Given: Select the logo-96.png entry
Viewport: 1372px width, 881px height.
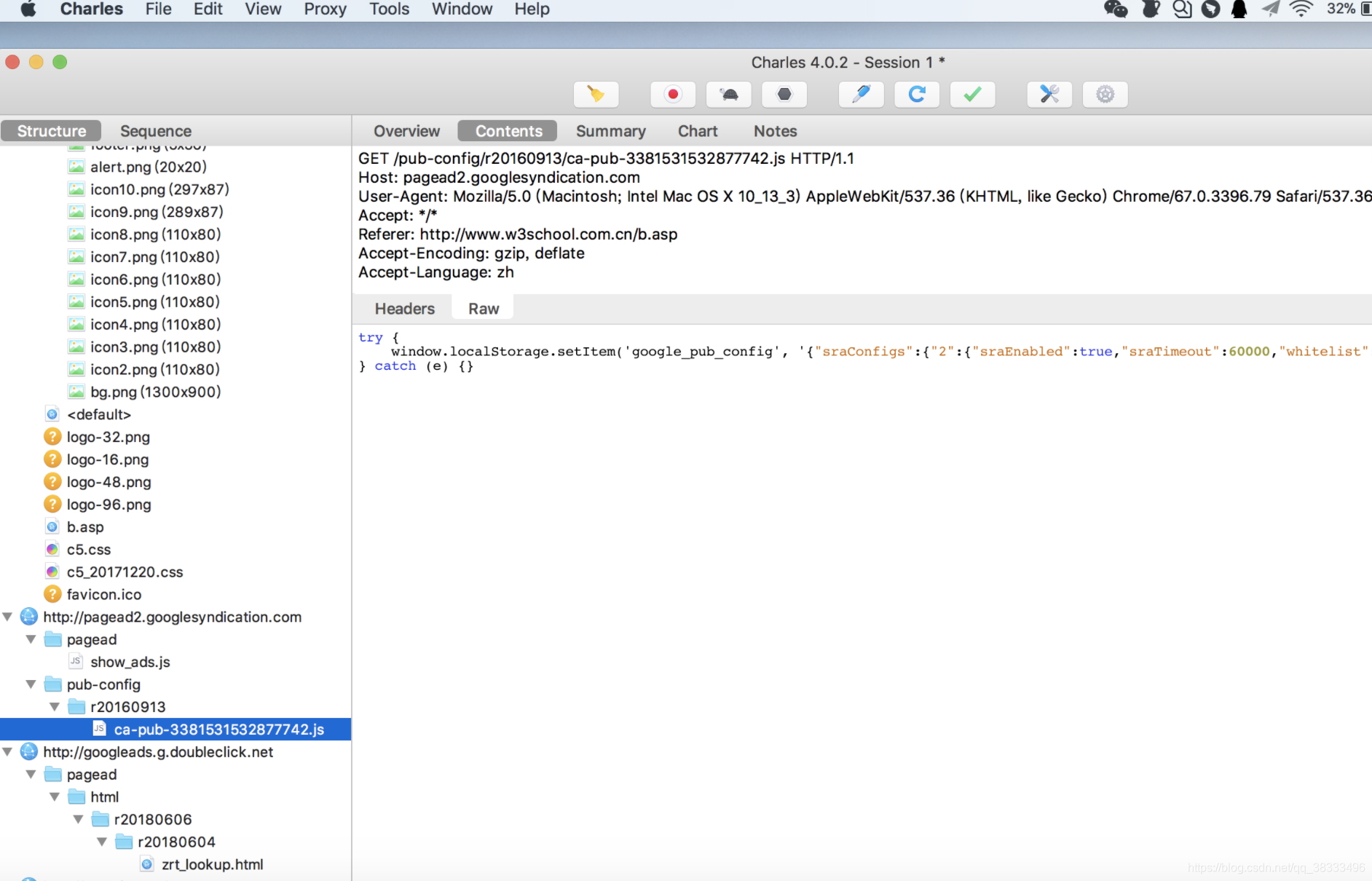Looking at the screenshot, I should click(x=109, y=505).
